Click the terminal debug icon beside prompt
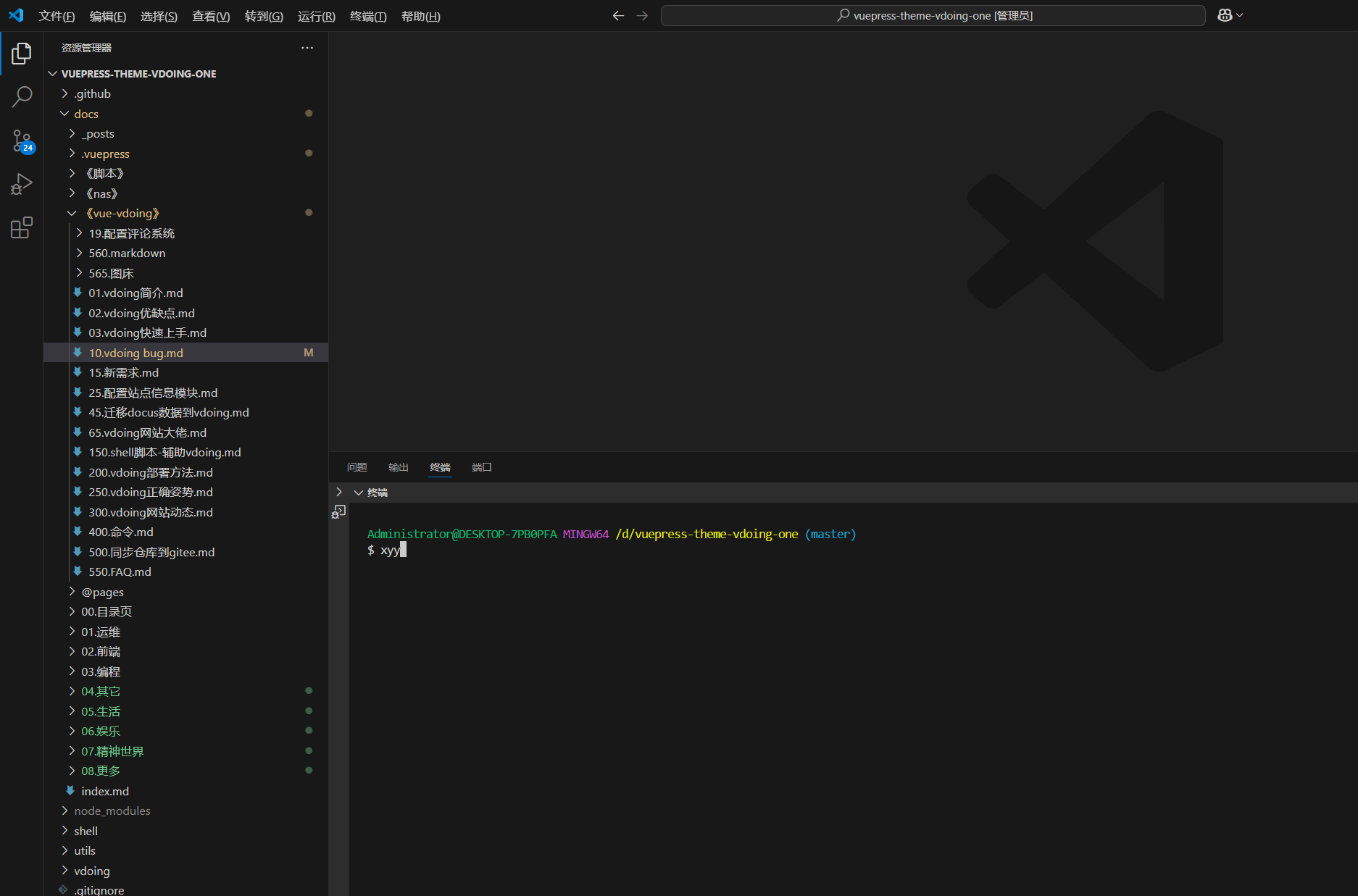Screen dimensions: 1358x896 [338, 512]
